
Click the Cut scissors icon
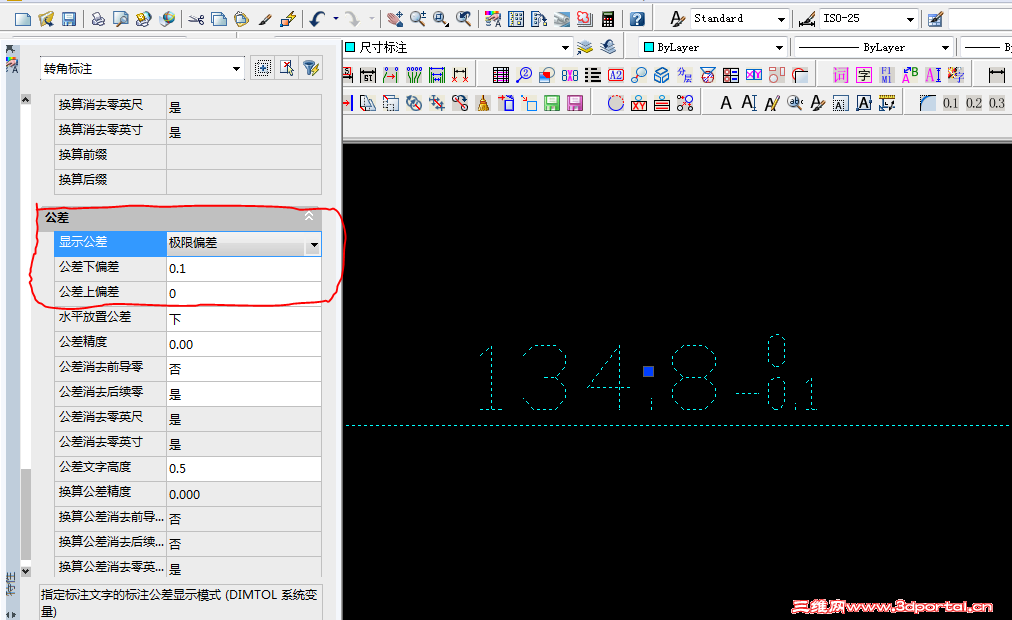pyautogui.click(x=196, y=19)
